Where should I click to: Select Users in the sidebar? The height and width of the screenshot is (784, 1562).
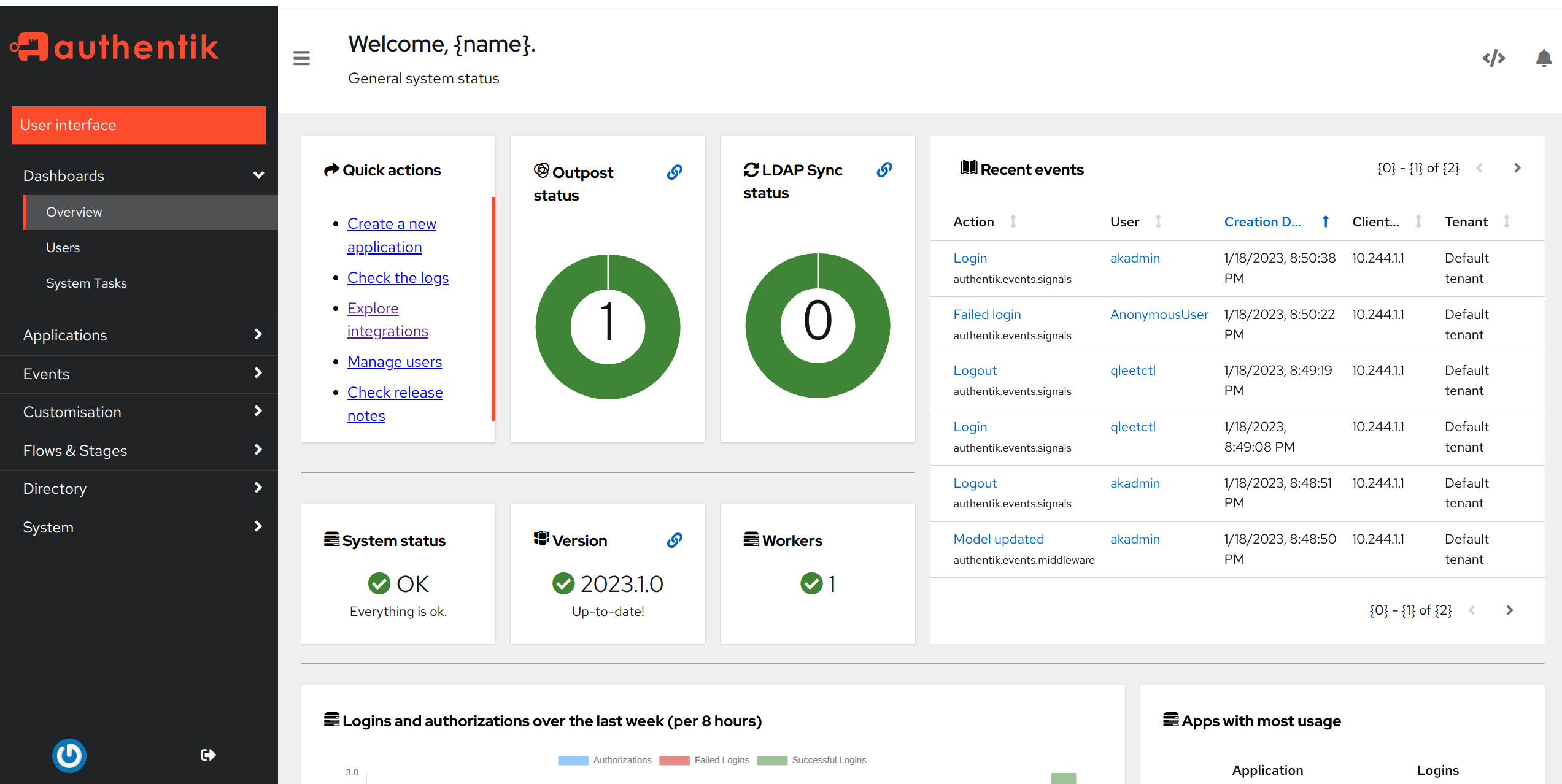(x=63, y=247)
